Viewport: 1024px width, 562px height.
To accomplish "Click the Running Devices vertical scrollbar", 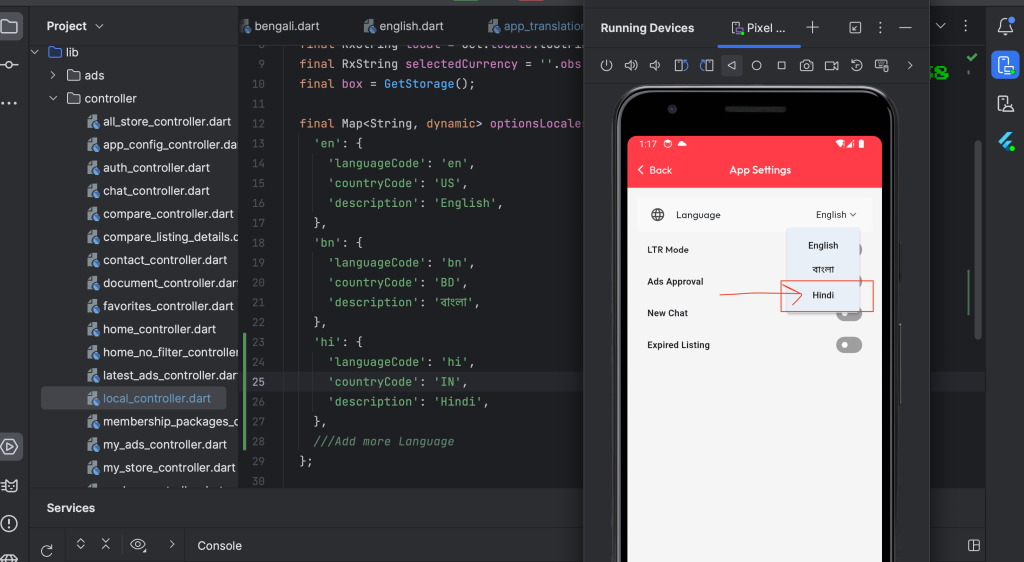I will tap(978, 240).
